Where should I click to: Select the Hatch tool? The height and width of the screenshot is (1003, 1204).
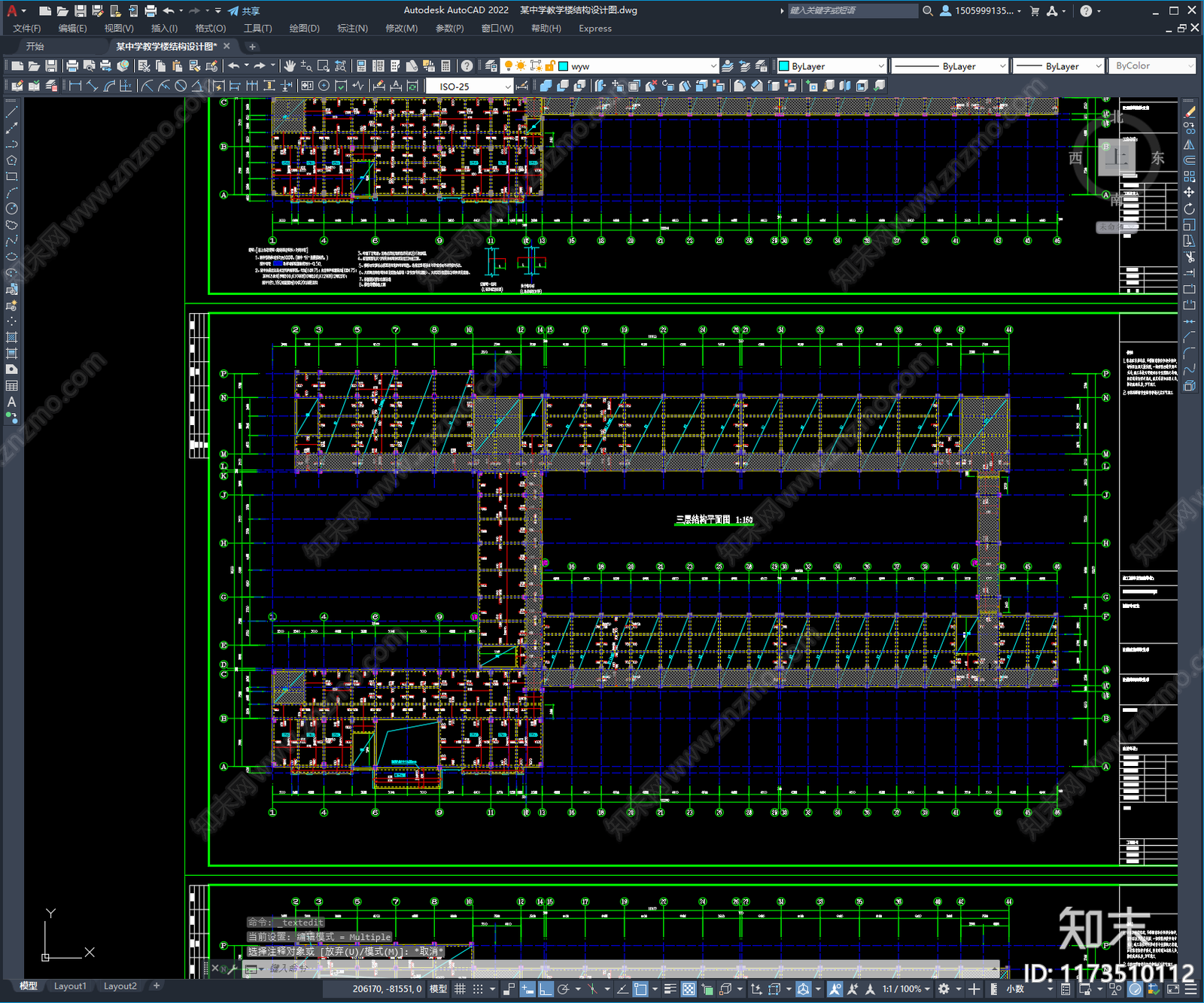[11, 337]
